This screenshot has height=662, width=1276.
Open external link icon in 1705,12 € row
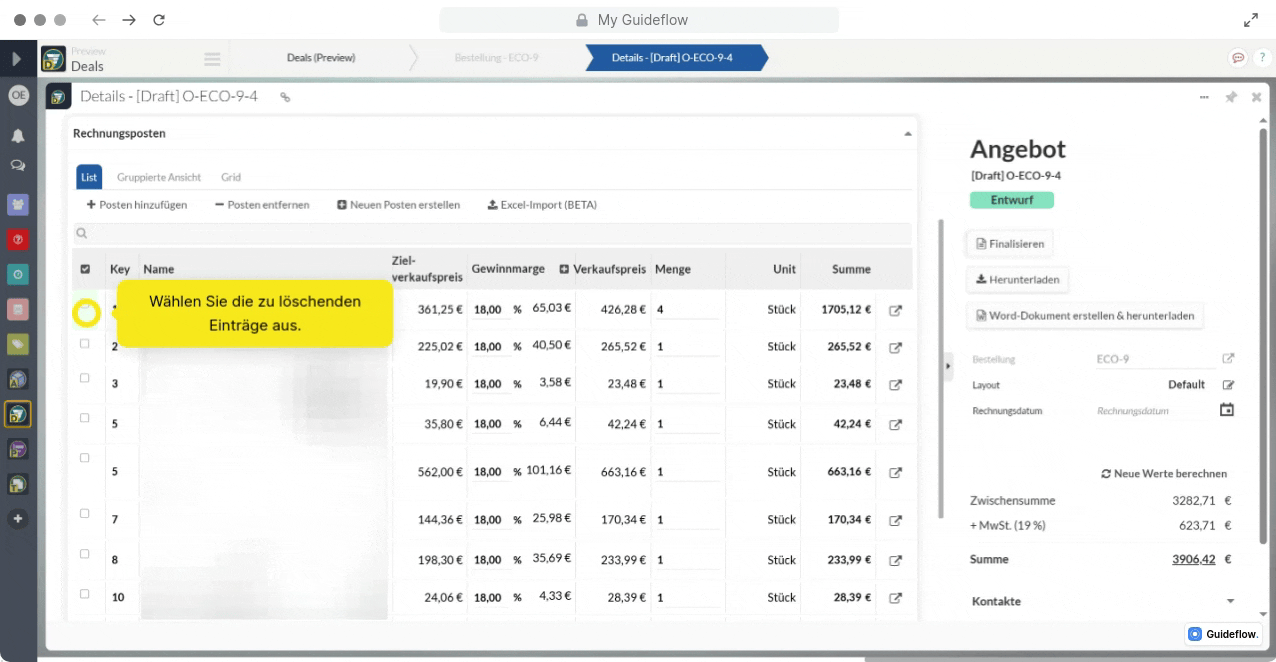(895, 310)
